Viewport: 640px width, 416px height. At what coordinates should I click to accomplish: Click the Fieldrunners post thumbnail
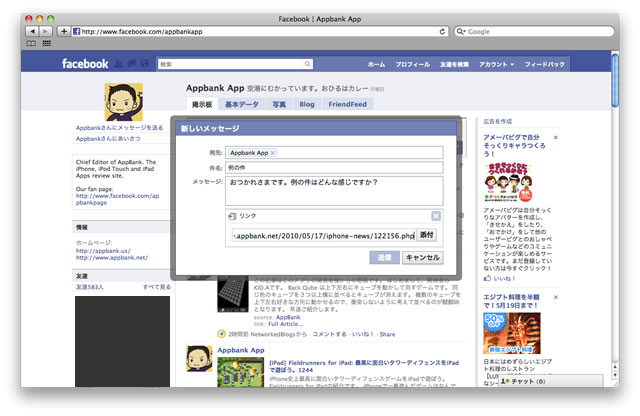[x=240, y=372]
